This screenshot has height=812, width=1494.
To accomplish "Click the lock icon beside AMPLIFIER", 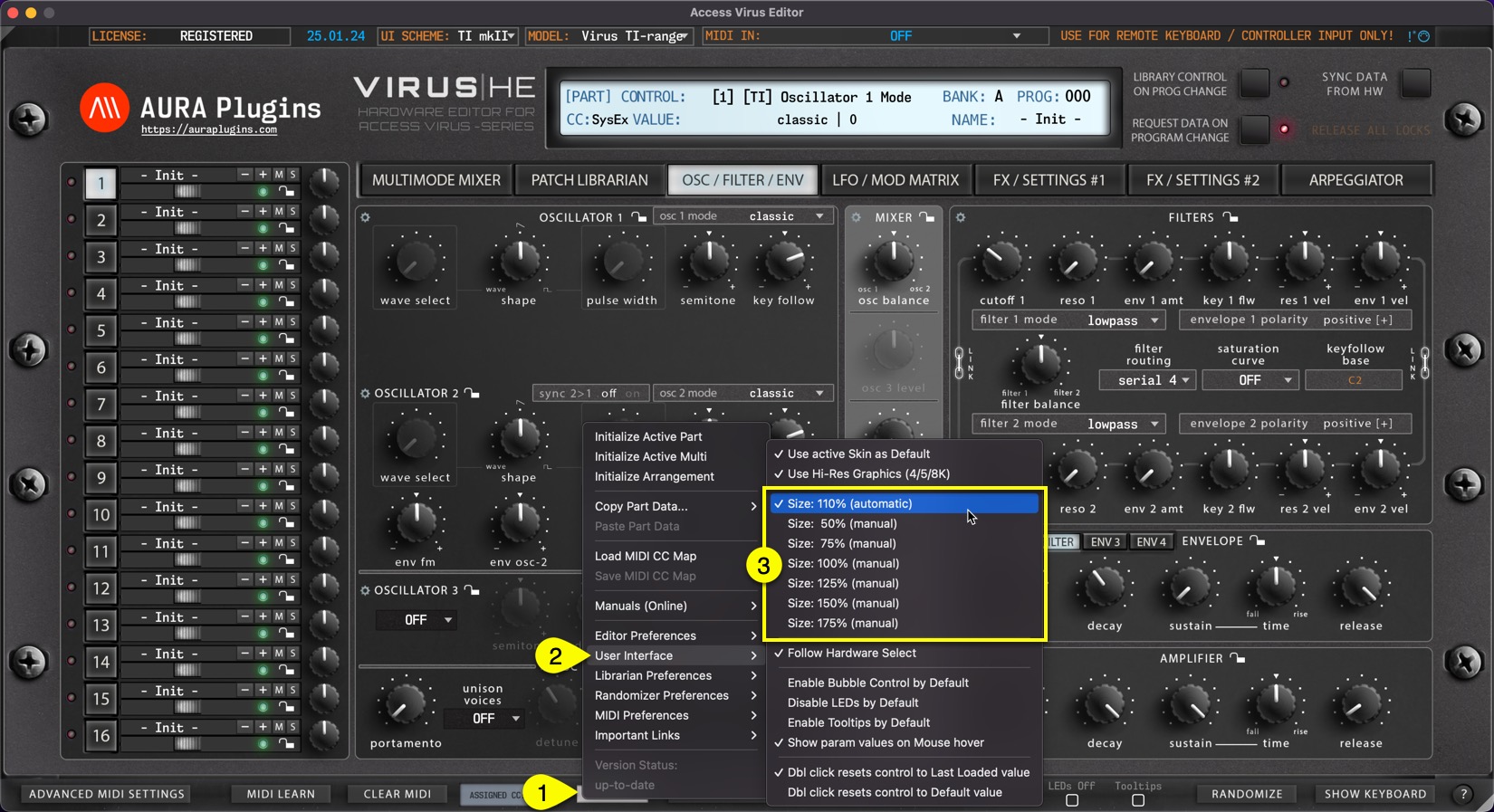I will [1238, 659].
